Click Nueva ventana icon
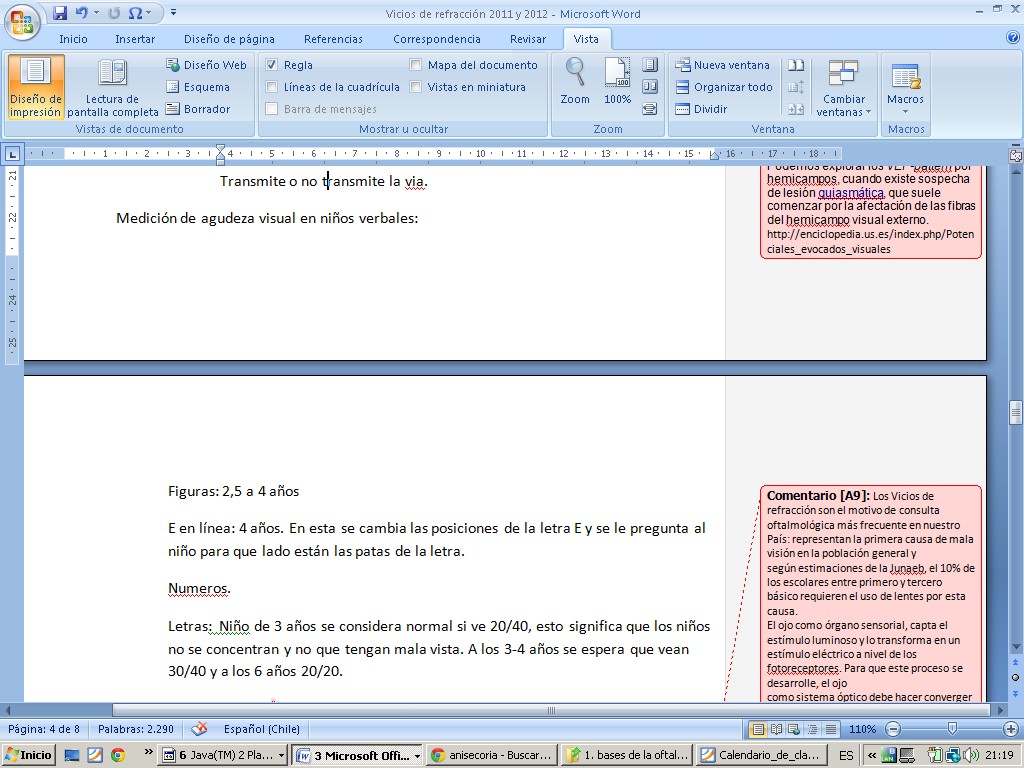The image size is (1024, 768). 683,65
